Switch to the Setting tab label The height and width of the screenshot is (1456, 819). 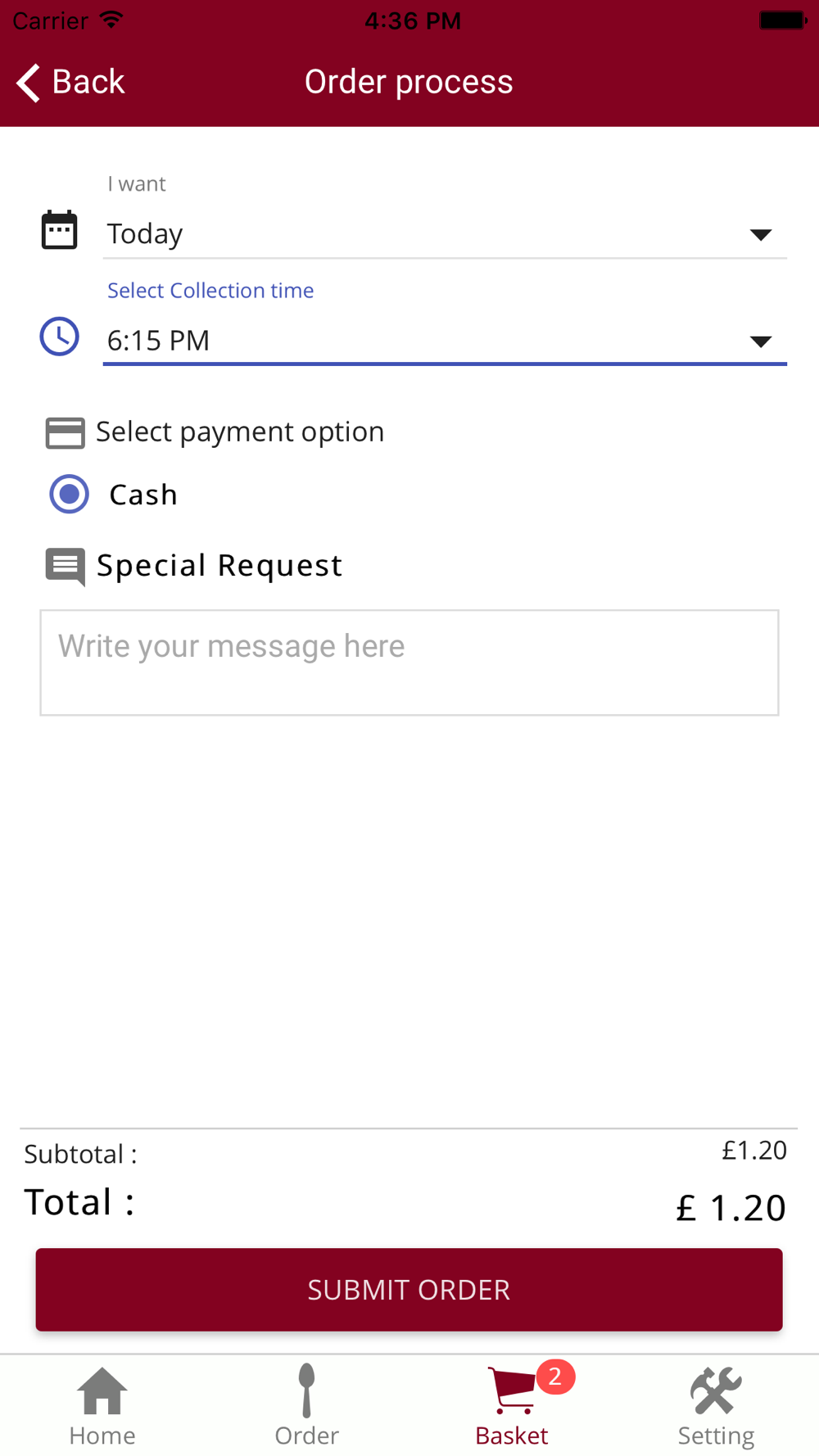click(716, 1436)
